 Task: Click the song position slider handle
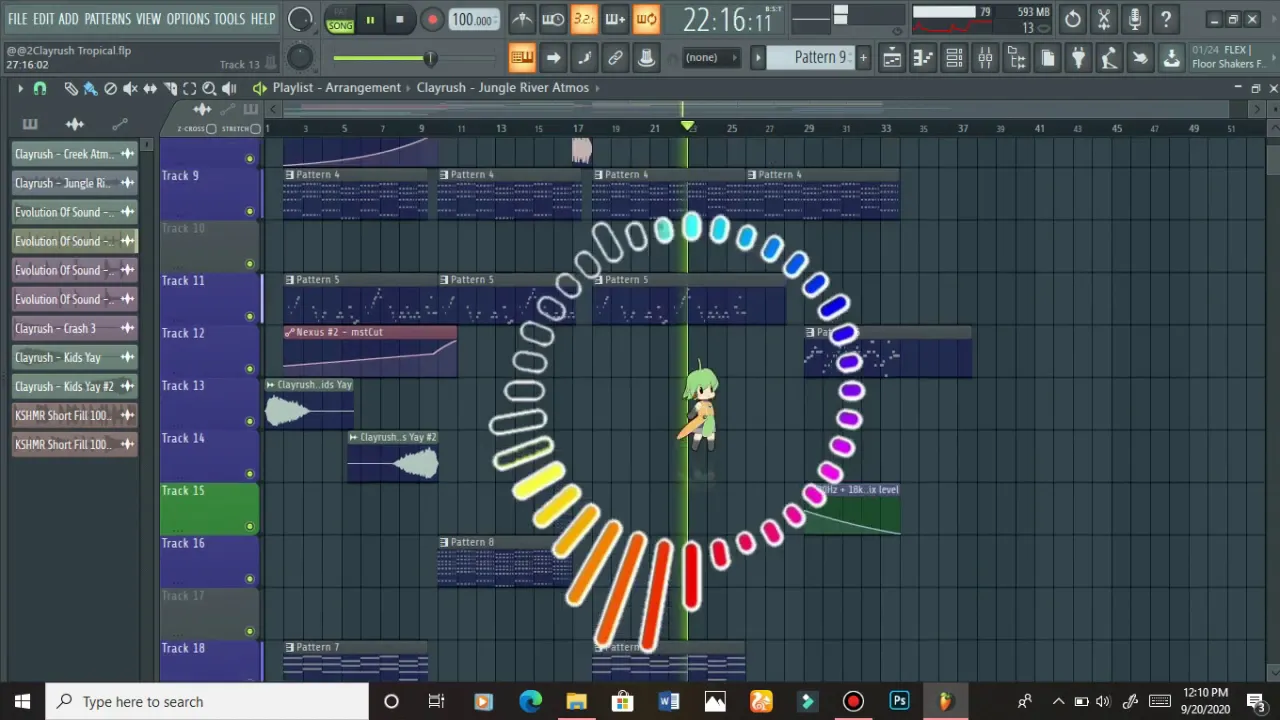point(430,58)
